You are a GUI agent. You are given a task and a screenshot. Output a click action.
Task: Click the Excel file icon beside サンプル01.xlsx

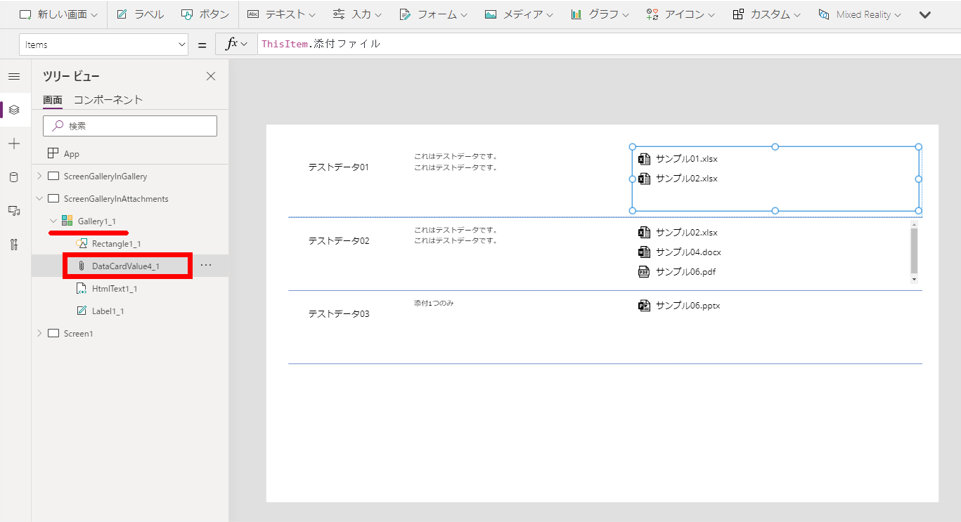pos(644,159)
